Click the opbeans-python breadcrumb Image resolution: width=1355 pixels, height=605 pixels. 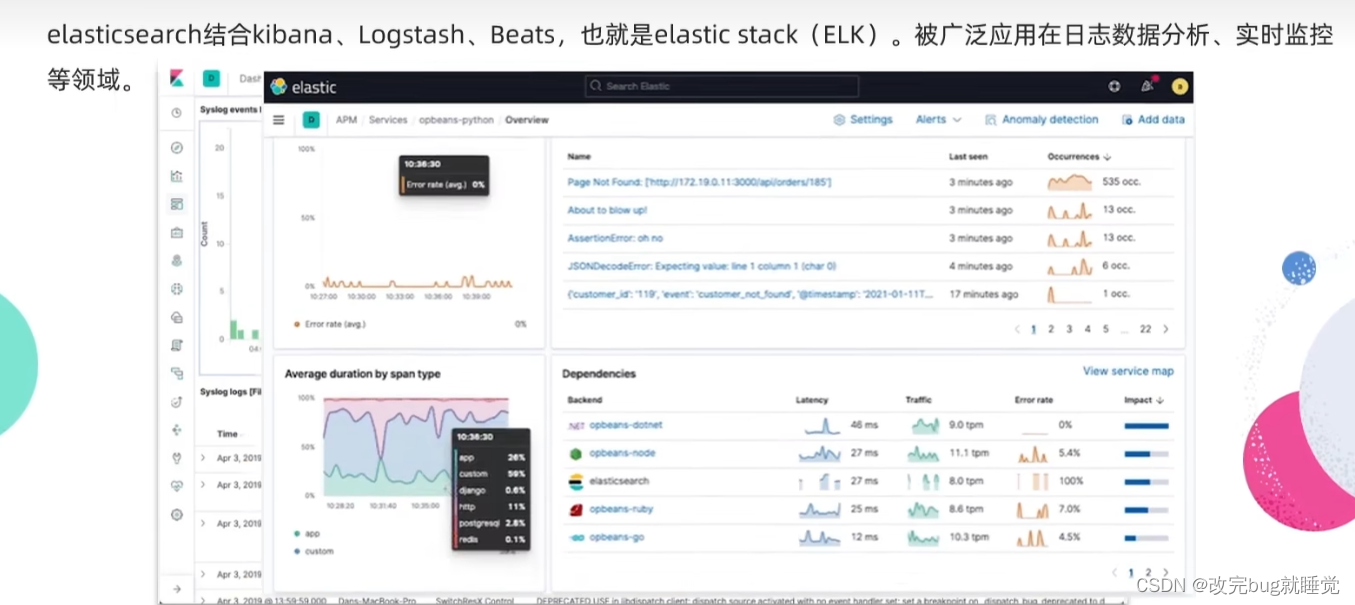pos(456,120)
